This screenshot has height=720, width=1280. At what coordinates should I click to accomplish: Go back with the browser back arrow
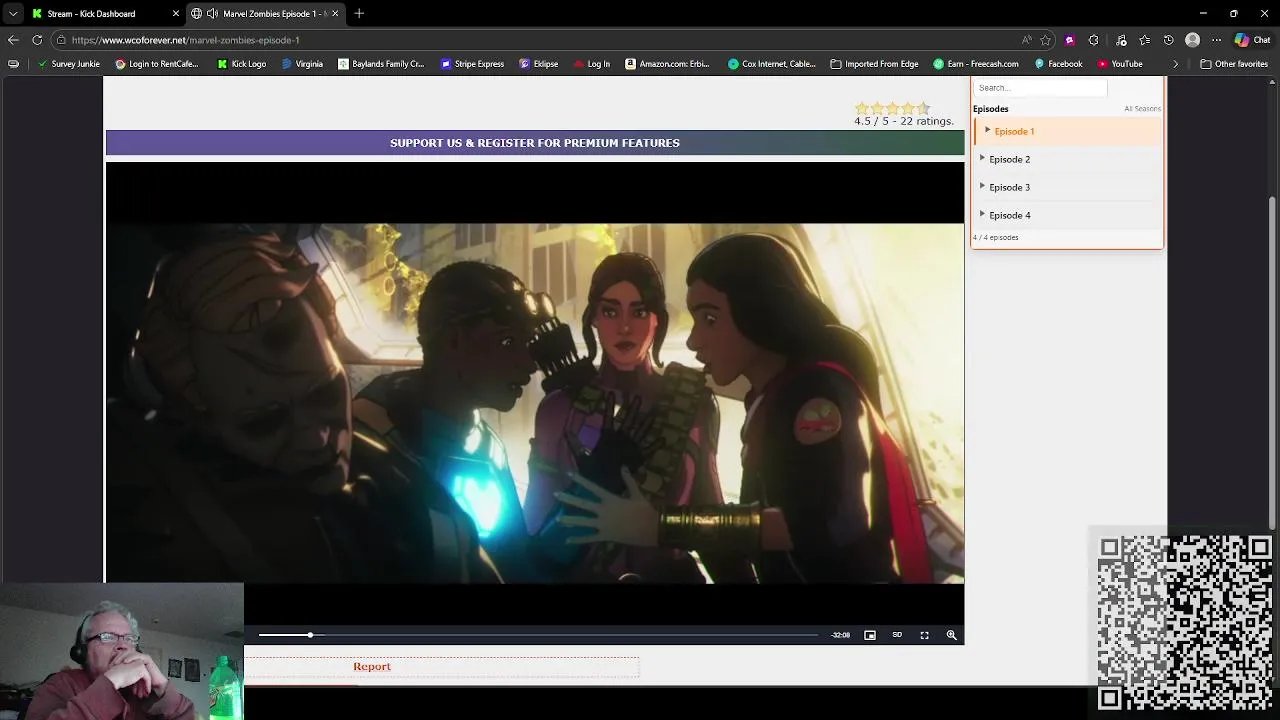coord(13,40)
